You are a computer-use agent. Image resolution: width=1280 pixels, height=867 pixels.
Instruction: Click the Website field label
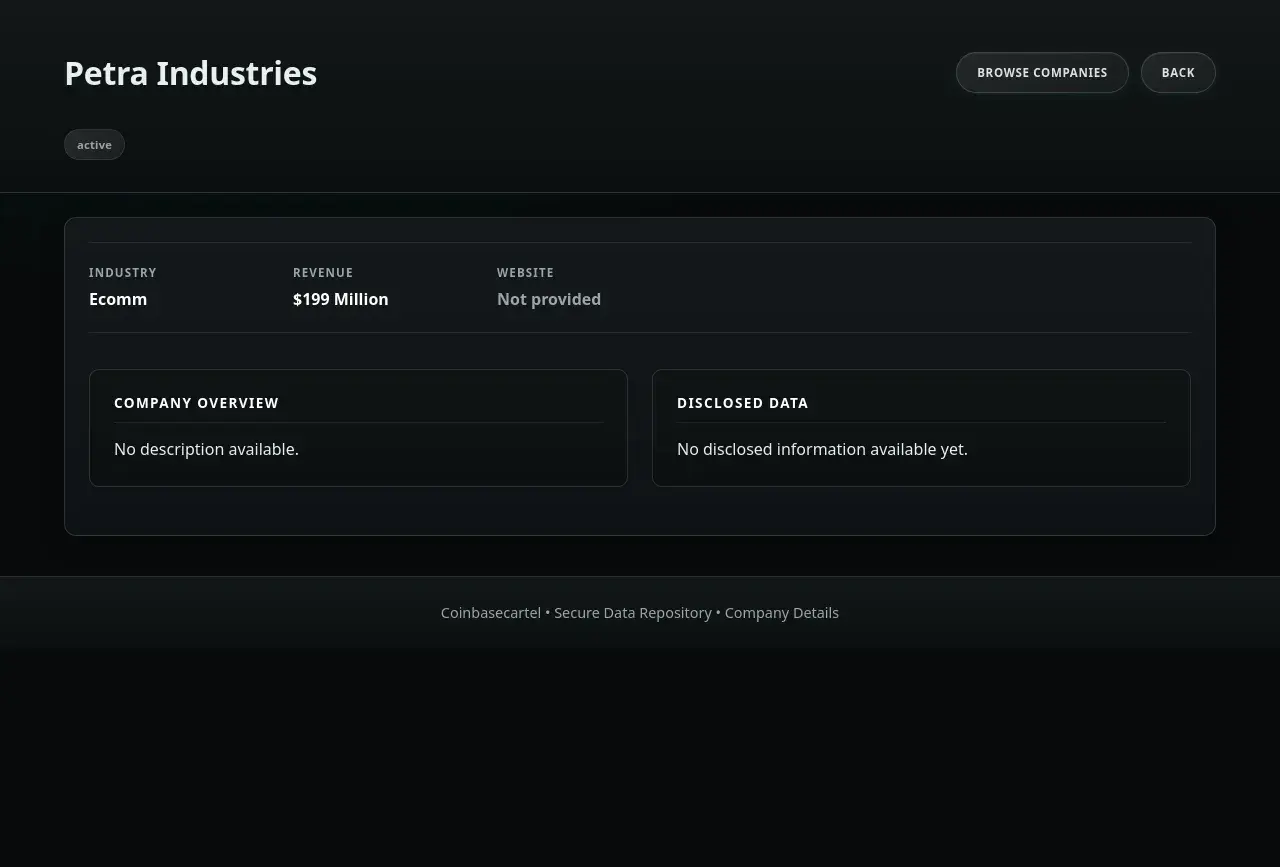coord(525,273)
